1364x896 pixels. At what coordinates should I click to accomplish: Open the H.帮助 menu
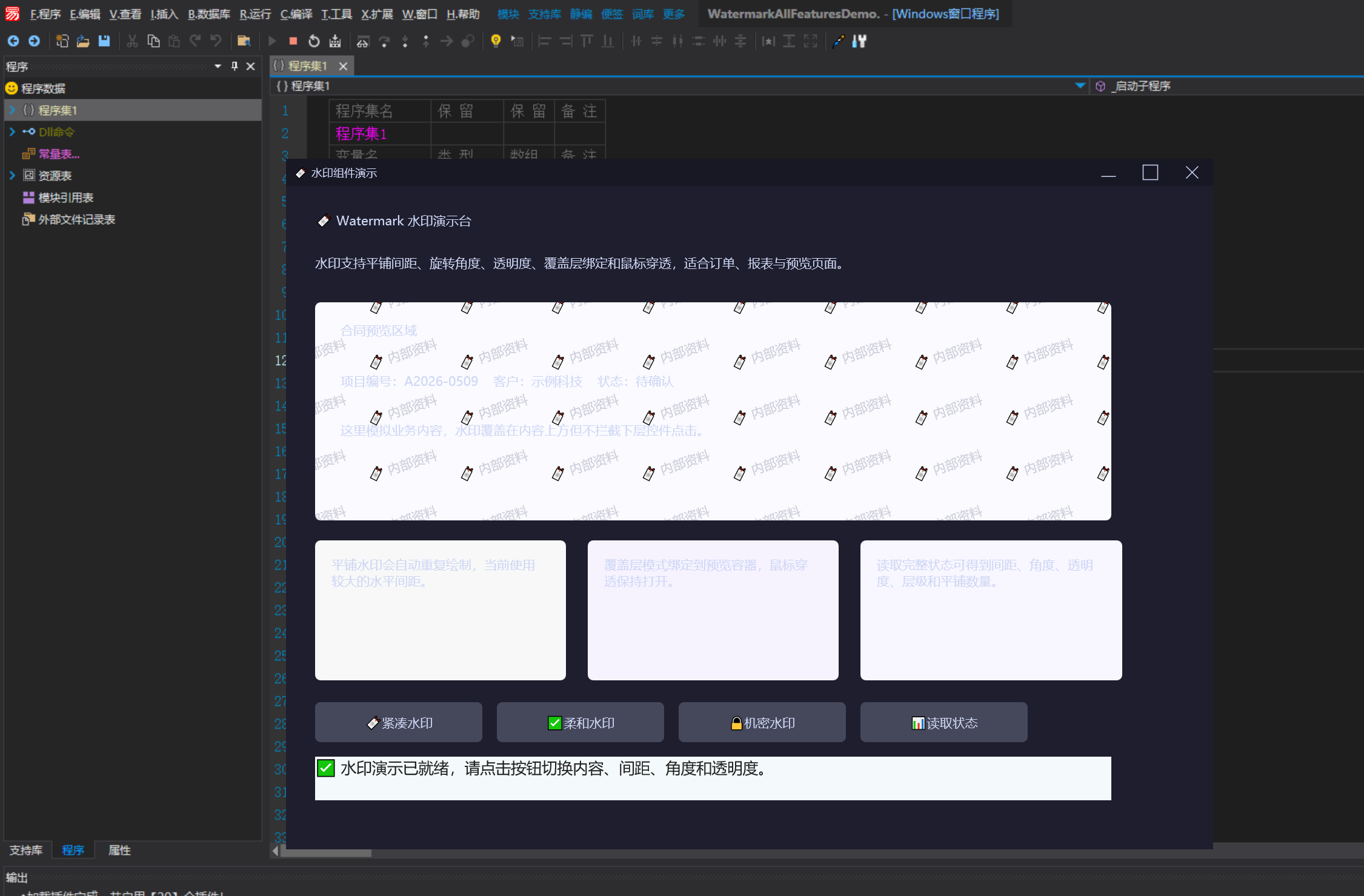tap(463, 14)
